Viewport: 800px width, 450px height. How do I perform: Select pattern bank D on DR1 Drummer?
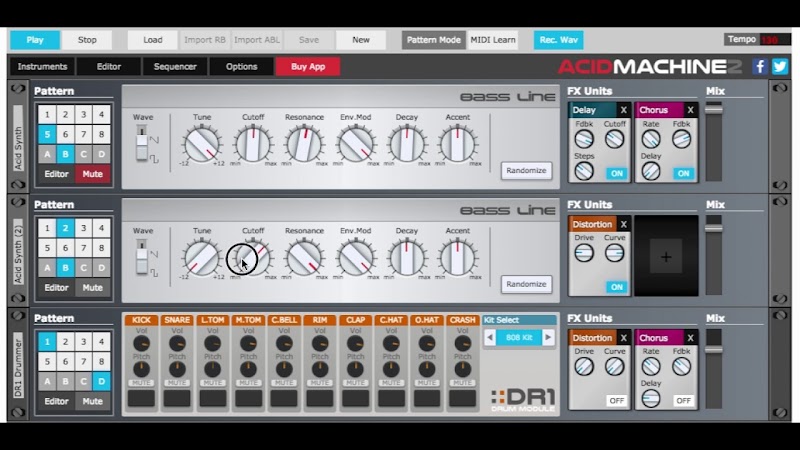click(102, 381)
